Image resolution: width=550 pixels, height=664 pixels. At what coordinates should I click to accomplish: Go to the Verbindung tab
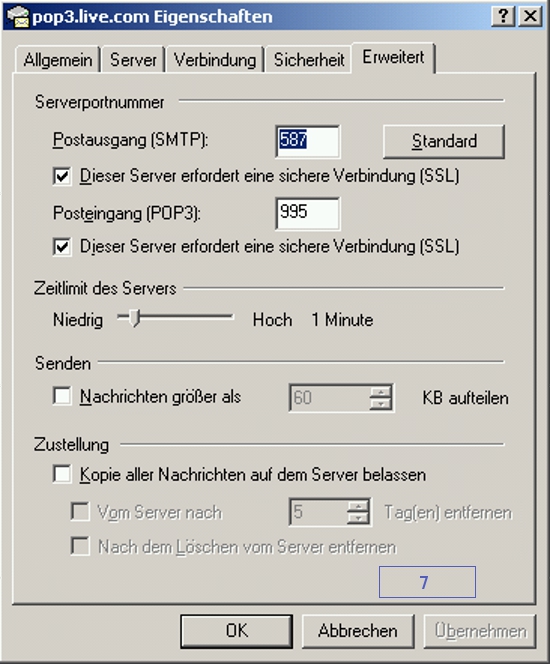(215, 60)
